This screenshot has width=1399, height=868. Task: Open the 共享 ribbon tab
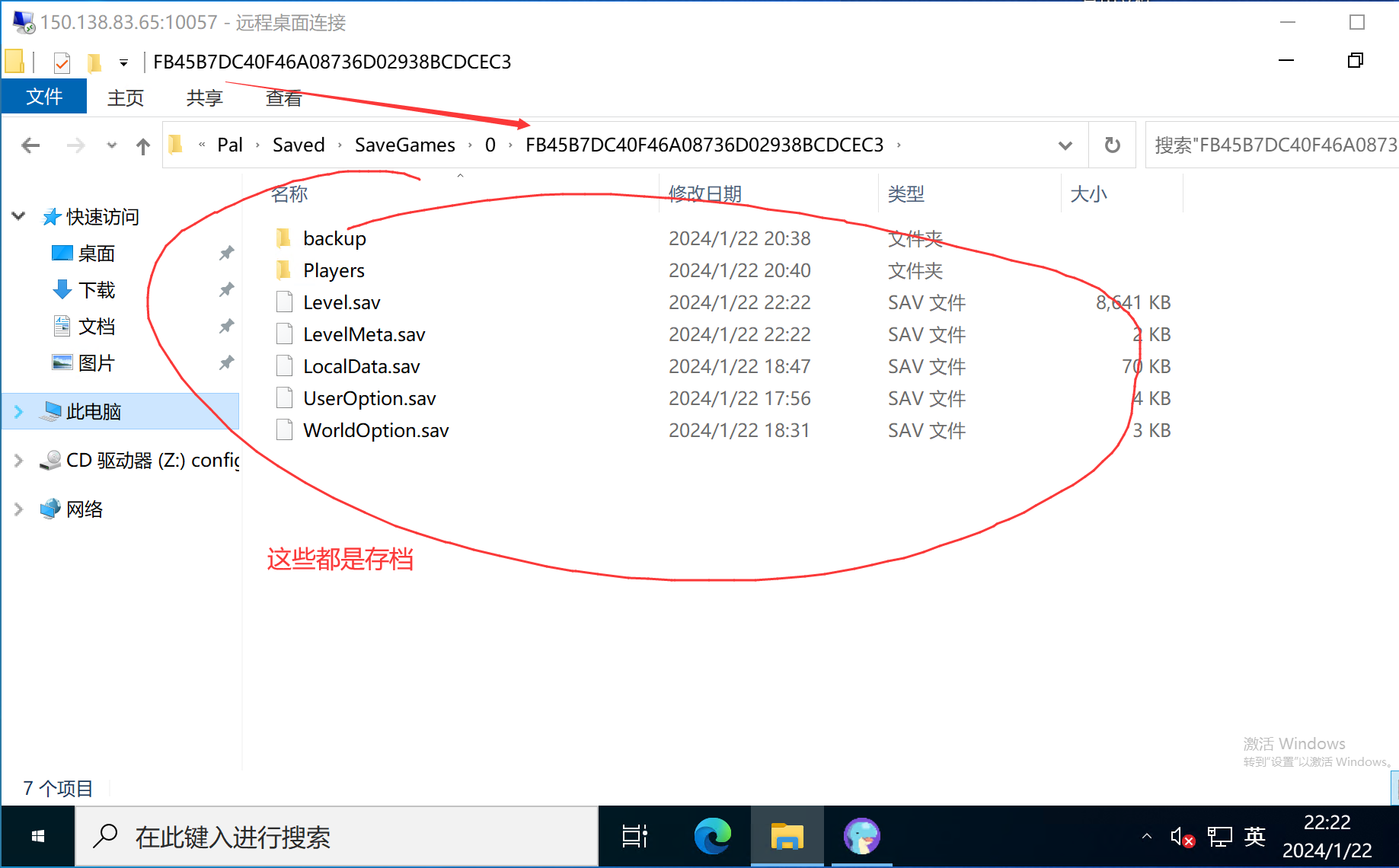point(204,97)
